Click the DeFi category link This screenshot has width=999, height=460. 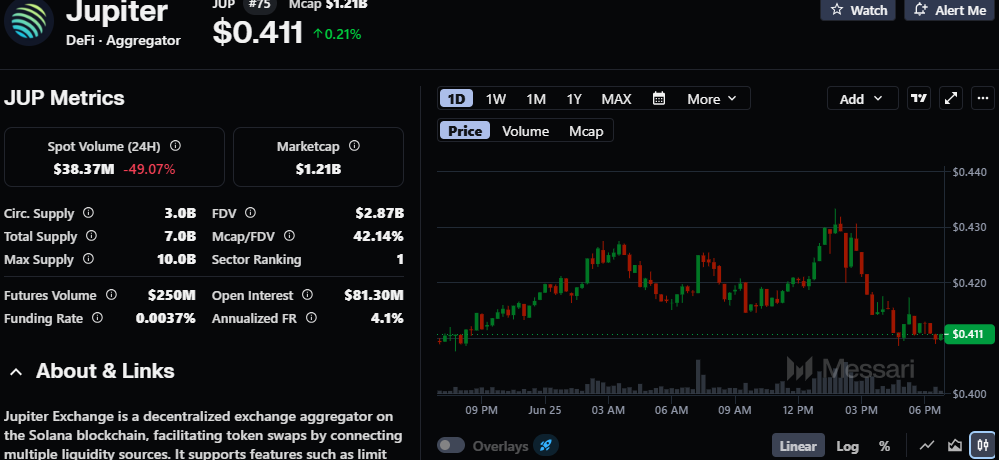pyautogui.click(x=81, y=40)
